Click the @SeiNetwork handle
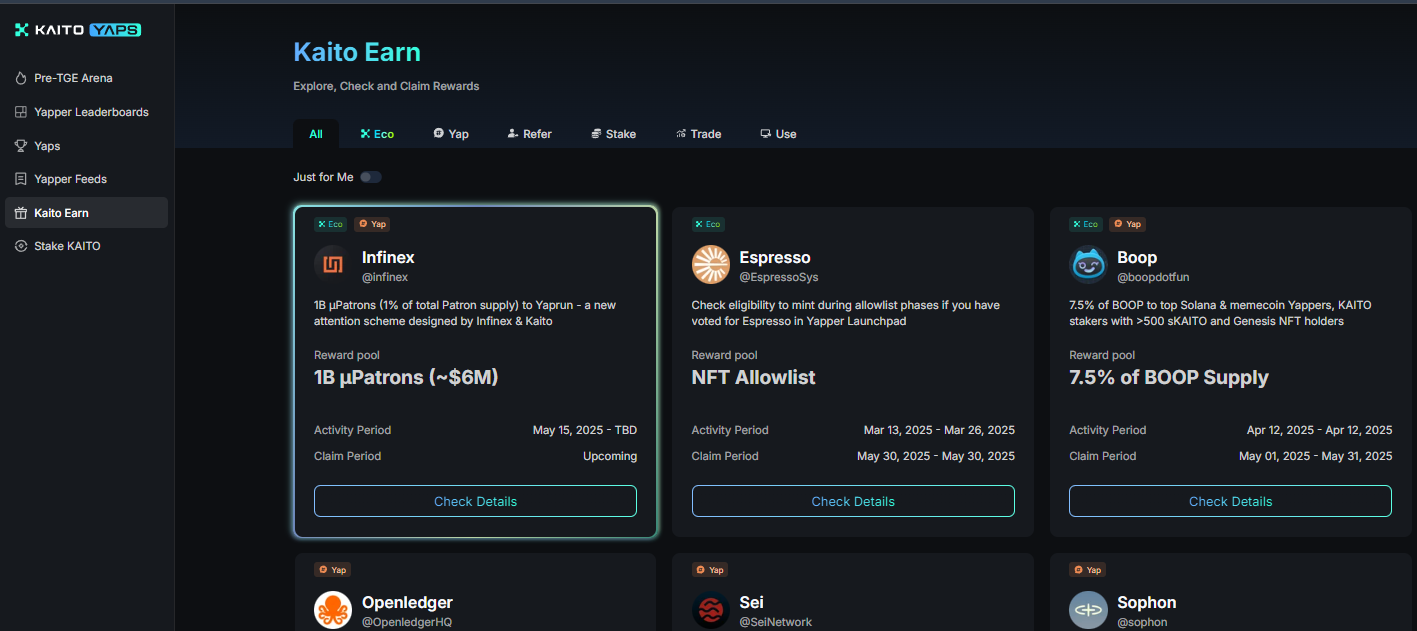Image resolution: width=1417 pixels, height=631 pixels. (775, 622)
